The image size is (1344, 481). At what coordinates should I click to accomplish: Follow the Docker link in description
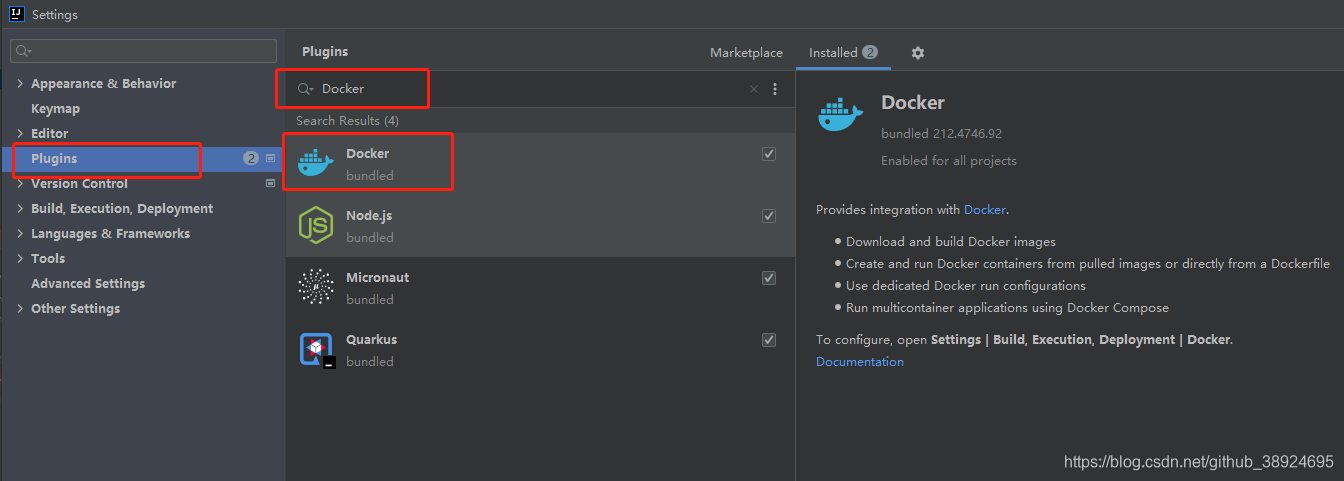(985, 210)
